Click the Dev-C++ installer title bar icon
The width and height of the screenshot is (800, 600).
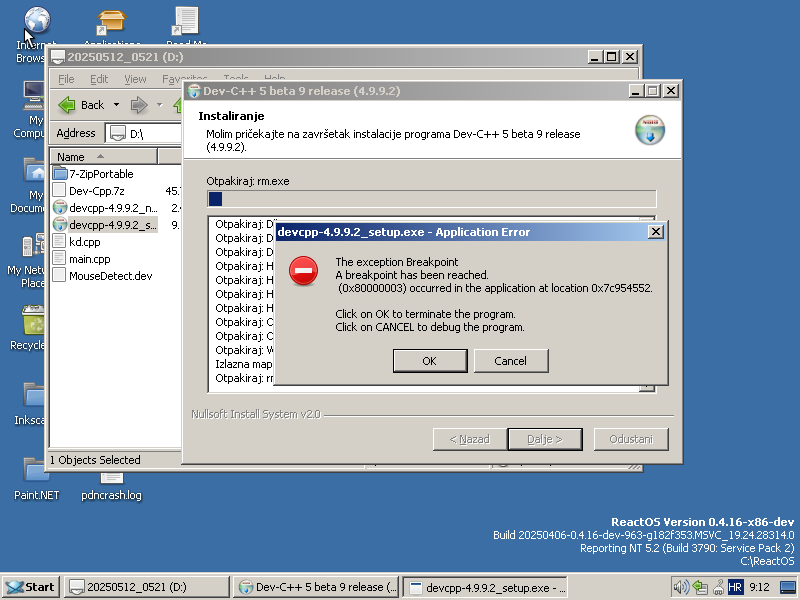coord(194,91)
